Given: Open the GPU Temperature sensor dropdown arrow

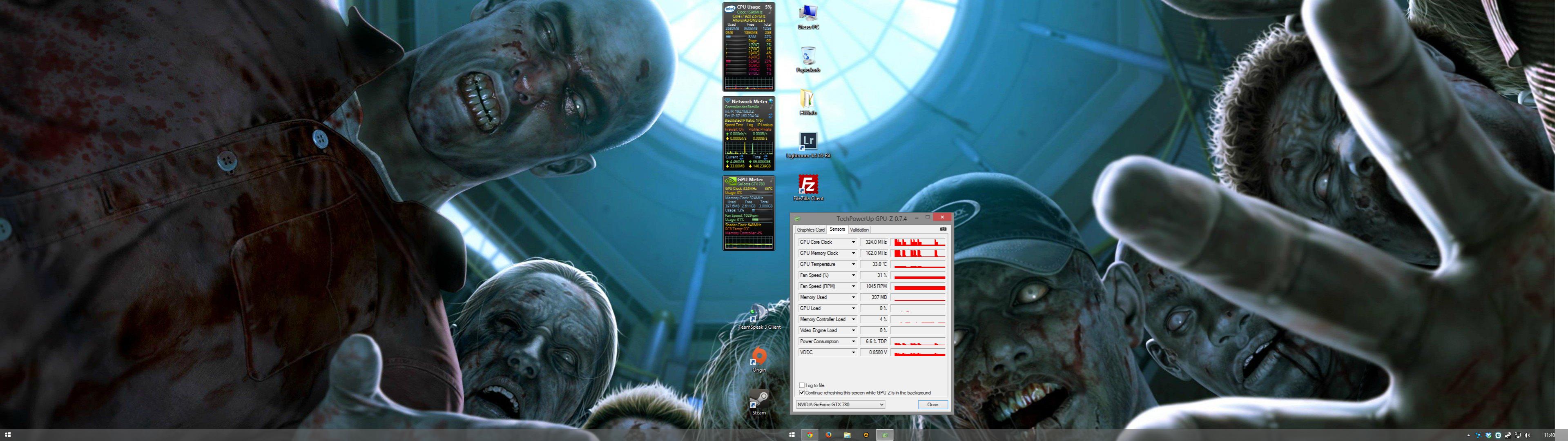Looking at the screenshot, I should 853,264.
